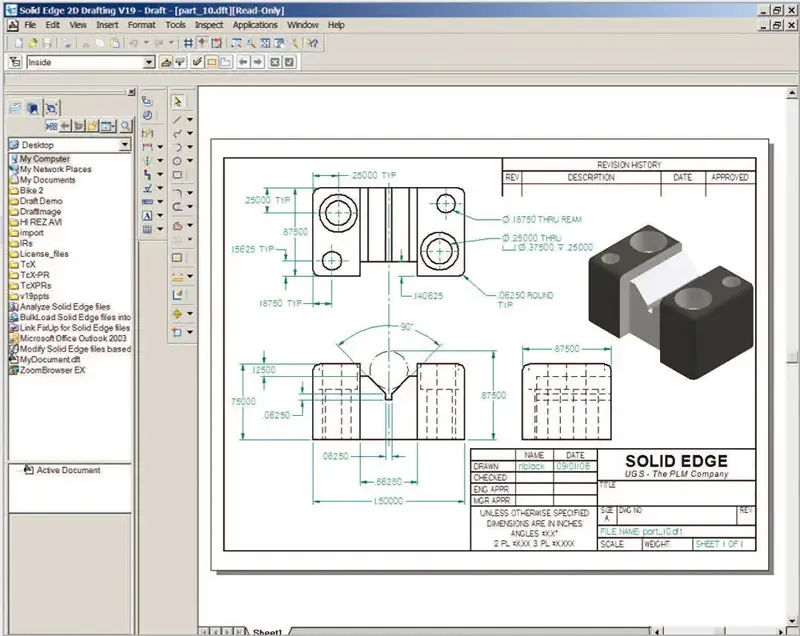Switch to the Sheet1 tab
This screenshot has height=636, width=800.
coord(267,632)
